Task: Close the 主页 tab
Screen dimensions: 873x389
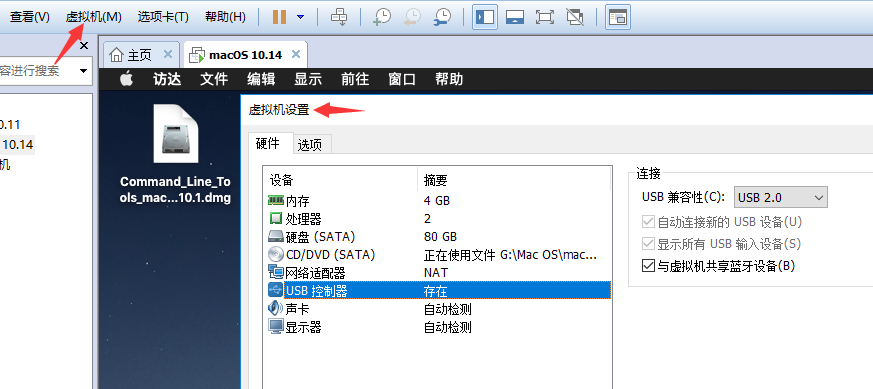Action: (x=168, y=54)
